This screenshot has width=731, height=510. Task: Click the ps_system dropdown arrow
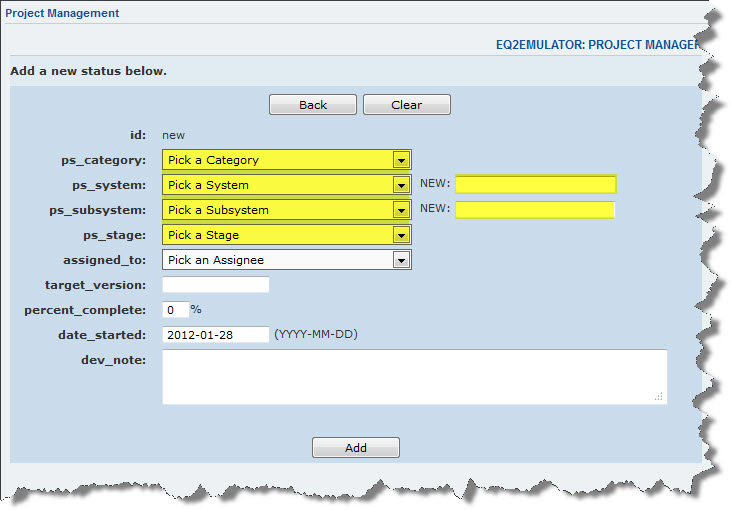pyautogui.click(x=402, y=185)
